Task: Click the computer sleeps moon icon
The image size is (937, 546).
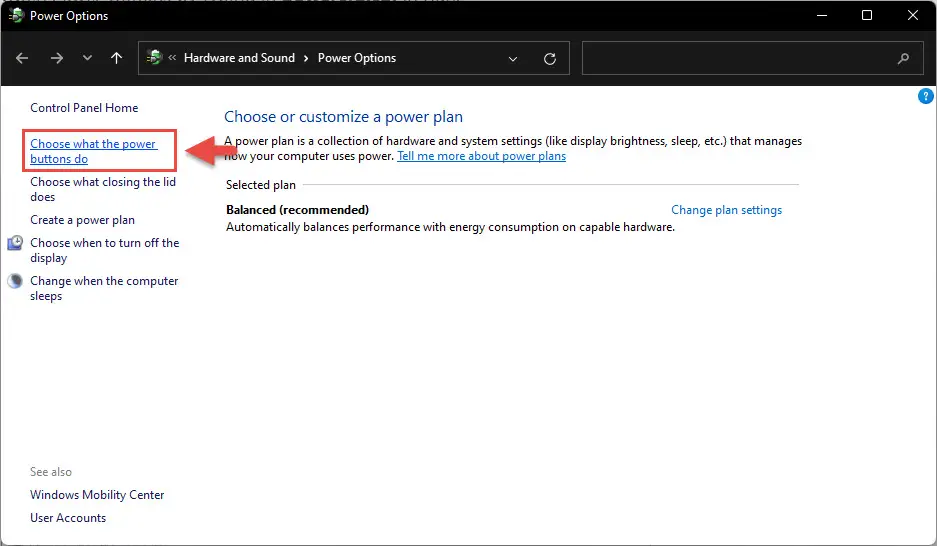Action: 15,281
